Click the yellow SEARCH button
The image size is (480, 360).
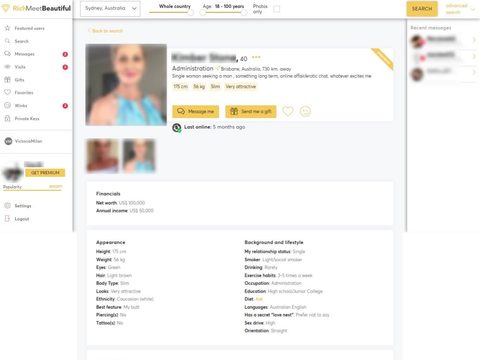click(422, 9)
